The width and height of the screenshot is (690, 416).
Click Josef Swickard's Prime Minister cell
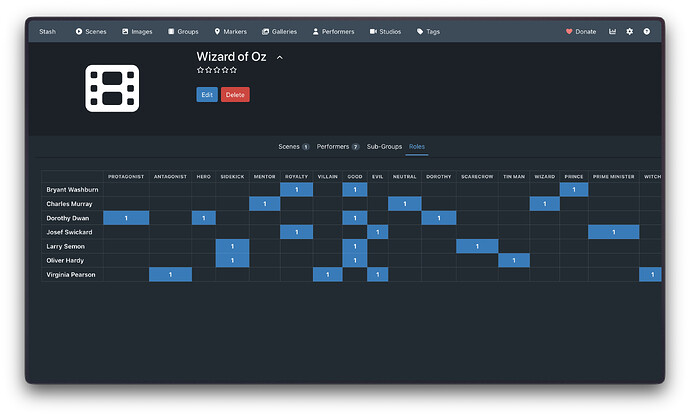613,232
